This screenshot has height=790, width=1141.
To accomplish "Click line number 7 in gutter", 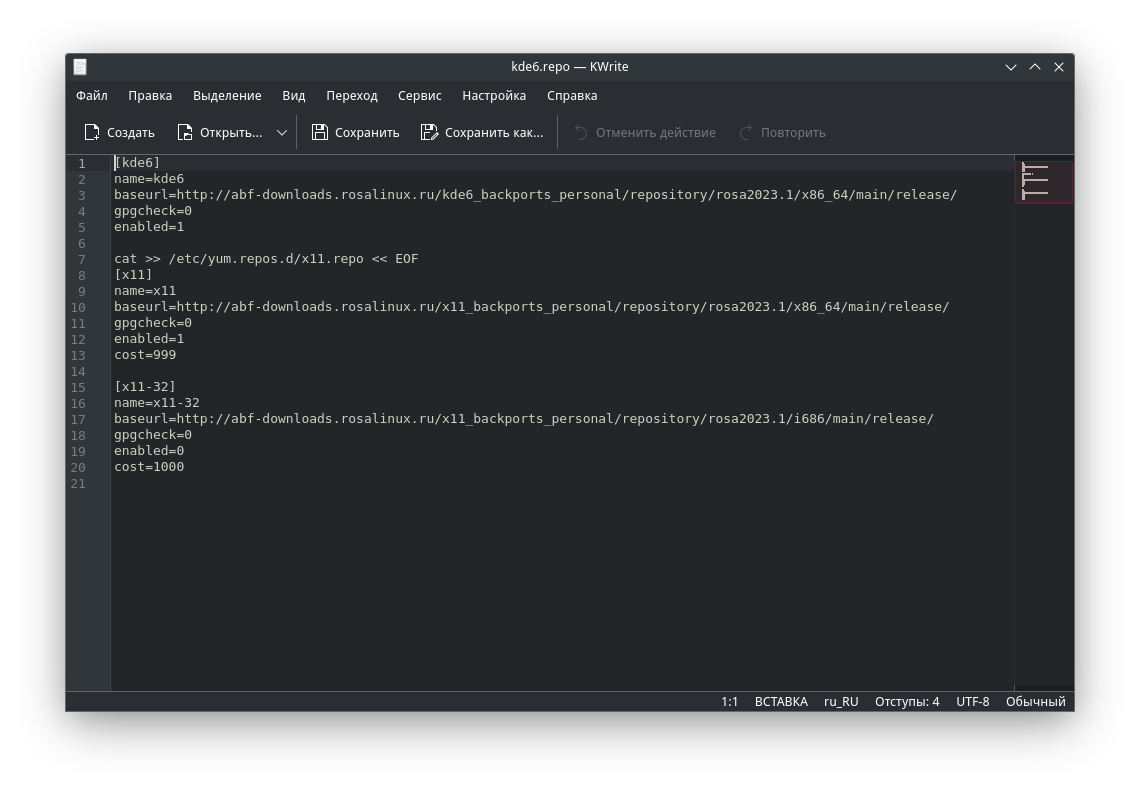I will coord(81,259).
